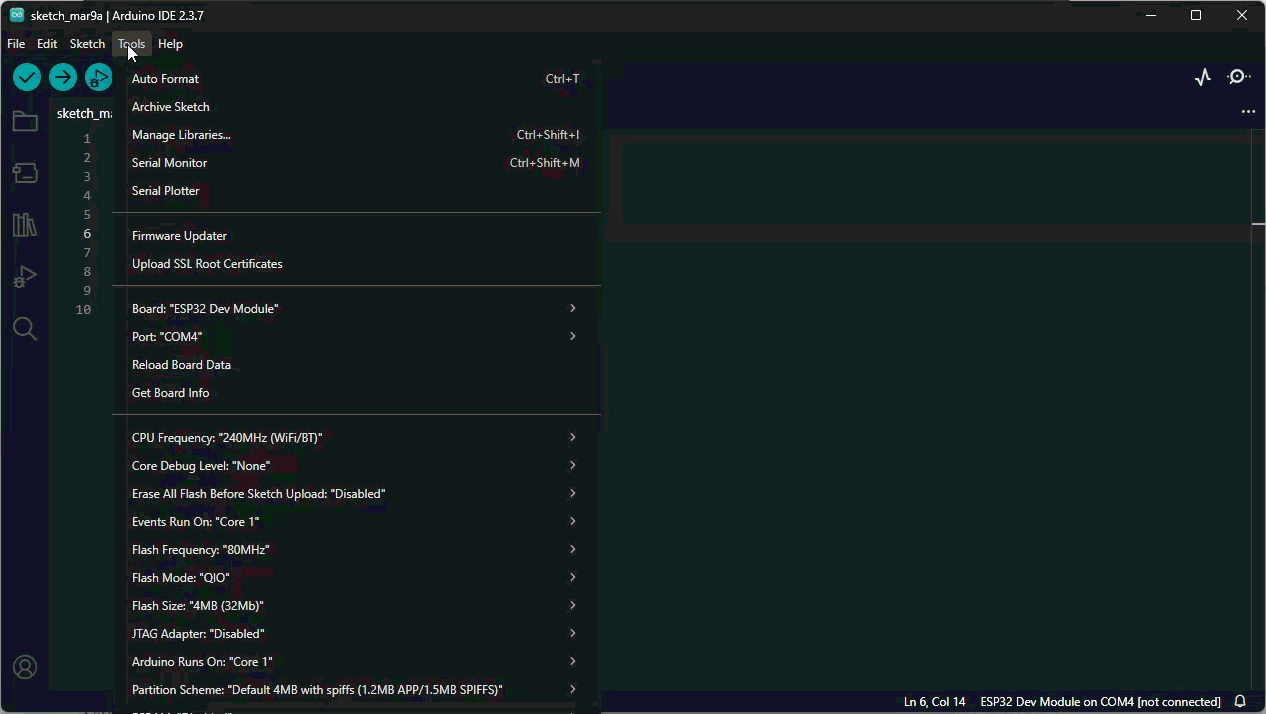Start debugging with the debug play button
This screenshot has width=1266, height=714.
pos(98,77)
